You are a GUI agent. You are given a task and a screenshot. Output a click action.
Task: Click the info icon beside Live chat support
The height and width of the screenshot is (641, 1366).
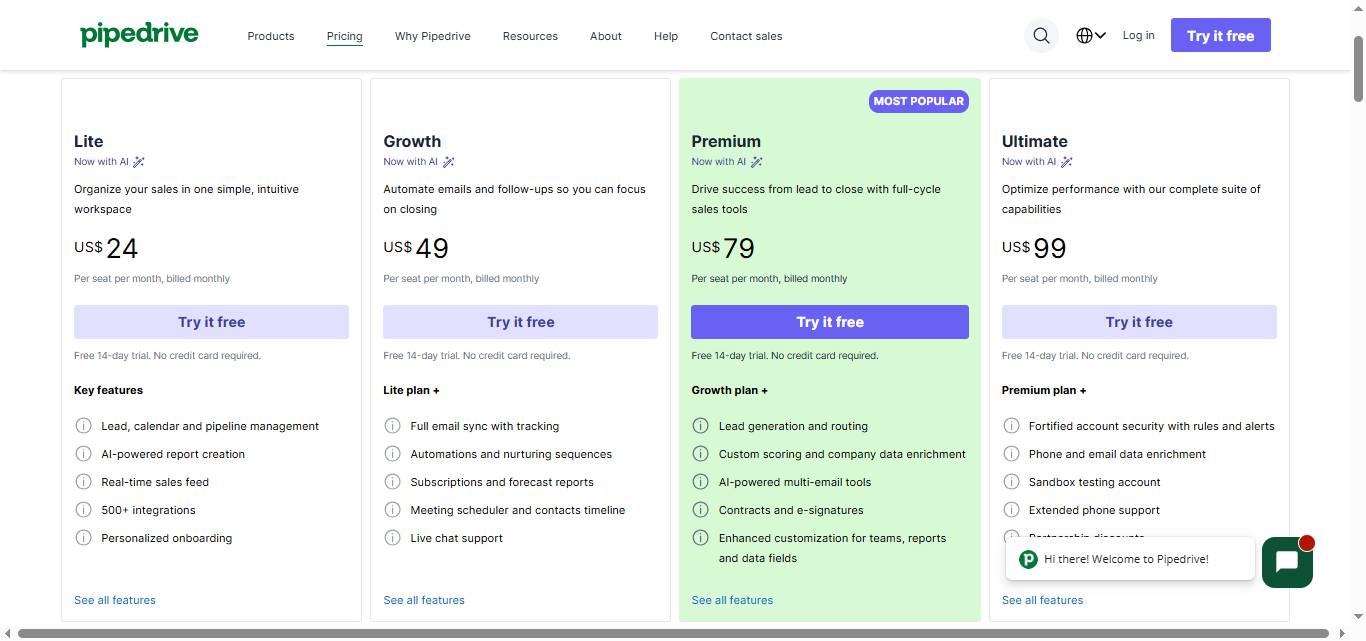pos(393,538)
